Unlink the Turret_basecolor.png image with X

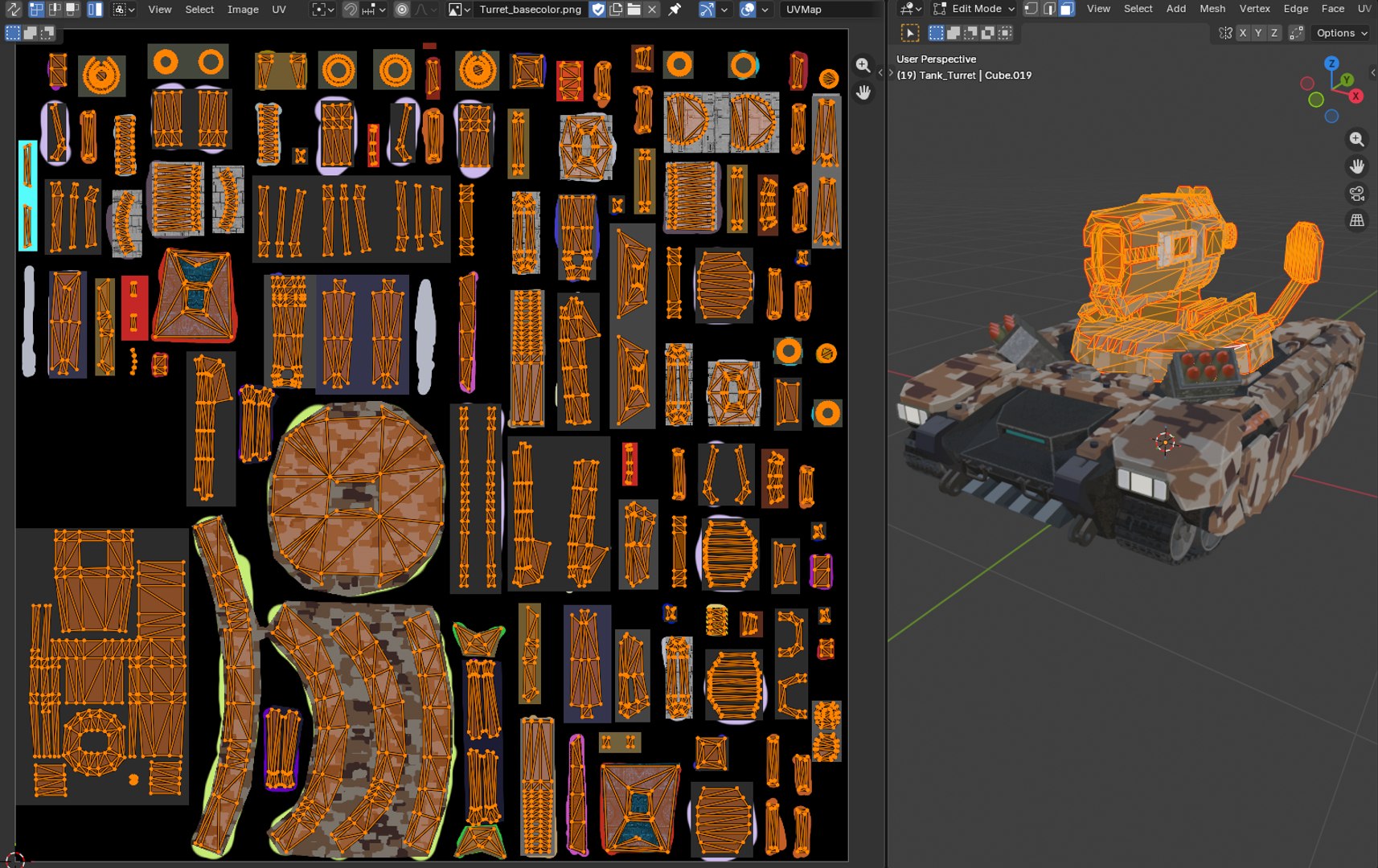(x=652, y=10)
